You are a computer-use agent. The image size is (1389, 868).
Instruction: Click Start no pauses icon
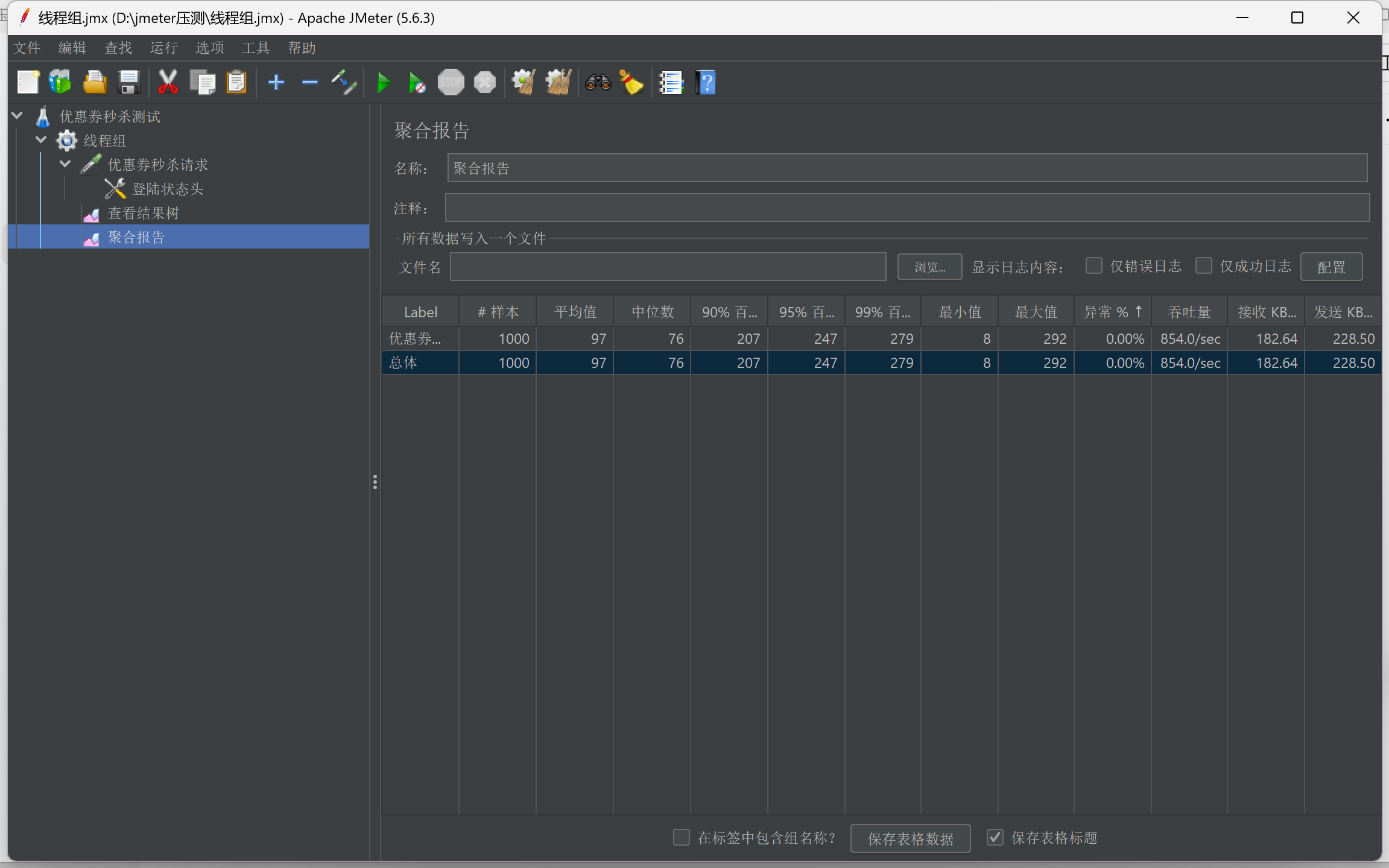click(x=417, y=83)
